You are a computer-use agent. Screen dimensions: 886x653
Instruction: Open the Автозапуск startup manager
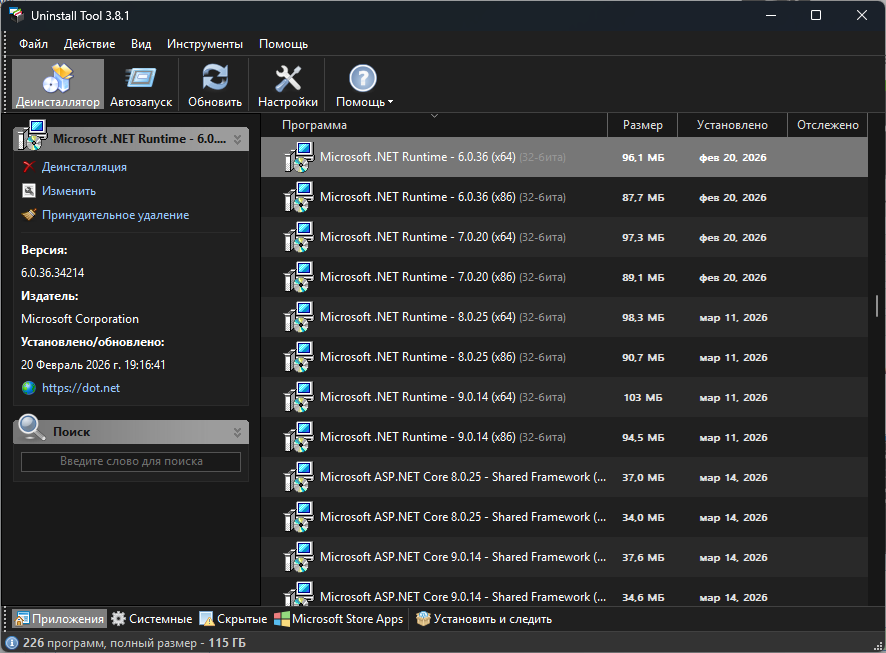coord(141,85)
